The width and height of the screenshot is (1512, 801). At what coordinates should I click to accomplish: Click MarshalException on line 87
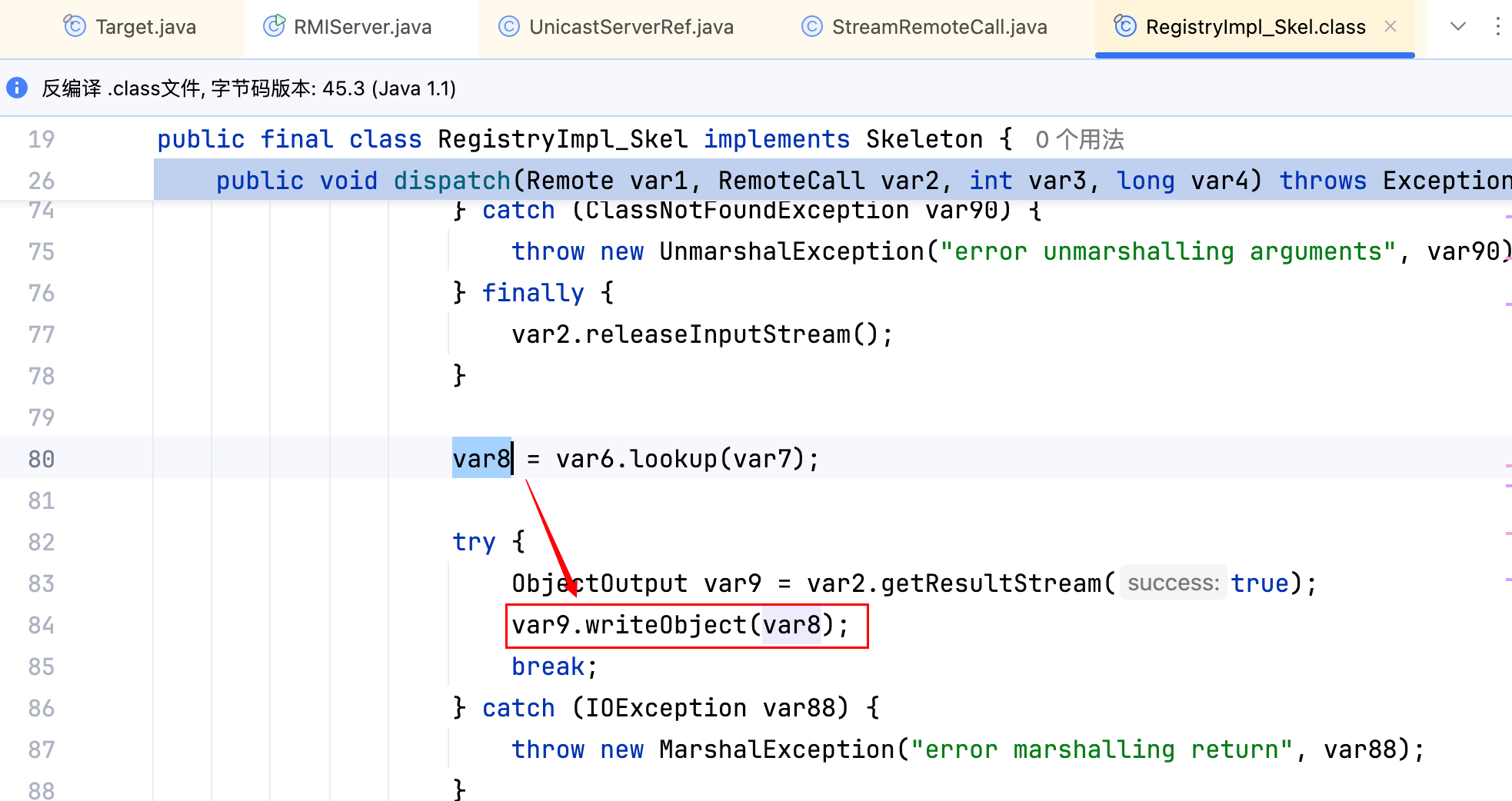(x=777, y=749)
